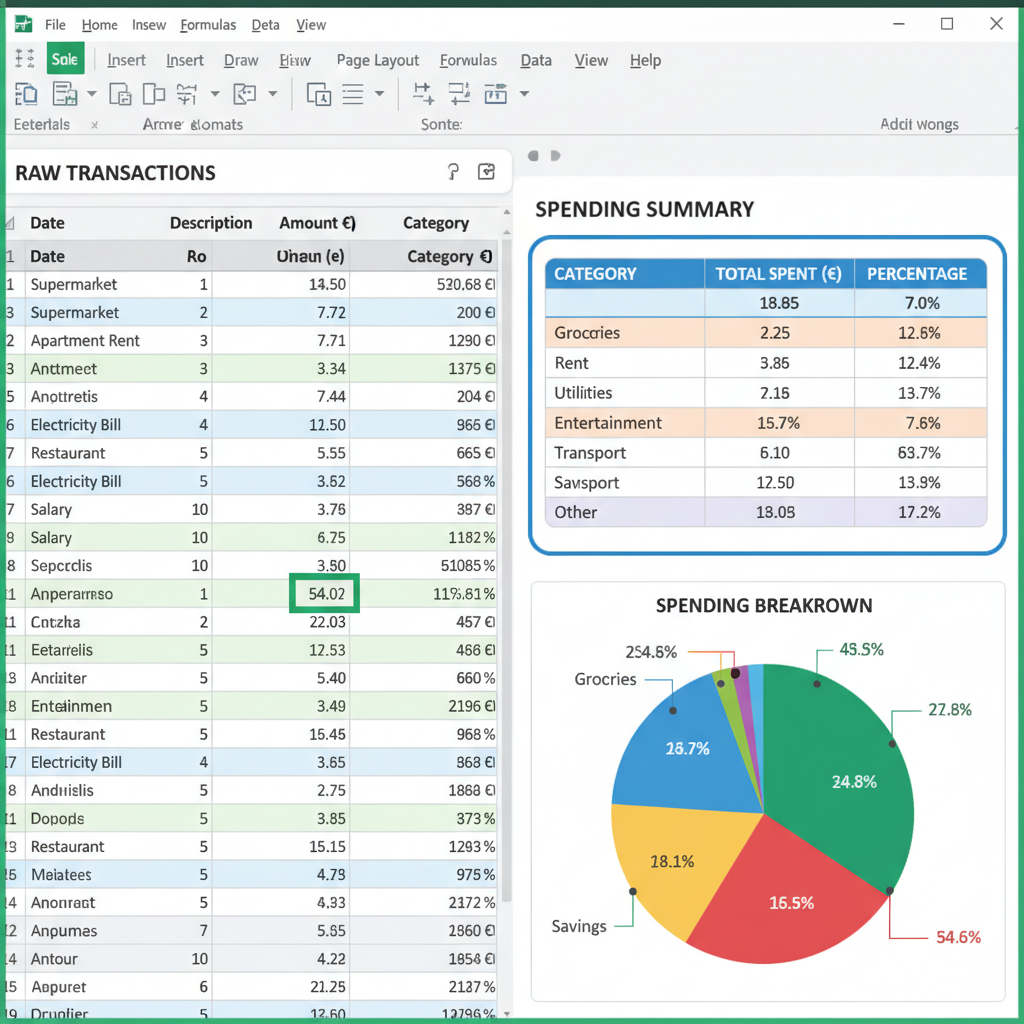Click the edit icon beside the question mark
Image resolution: width=1024 pixels, height=1024 pixels.
(x=487, y=172)
